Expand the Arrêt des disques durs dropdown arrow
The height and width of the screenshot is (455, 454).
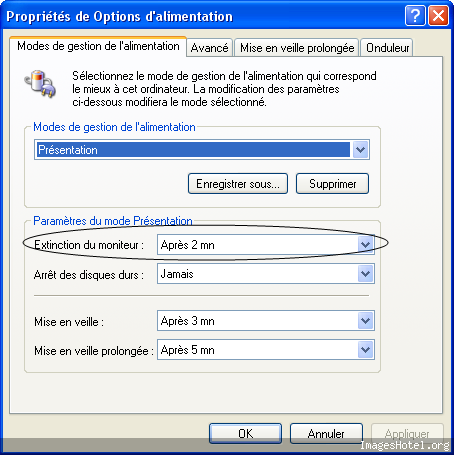tap(366, 274)
